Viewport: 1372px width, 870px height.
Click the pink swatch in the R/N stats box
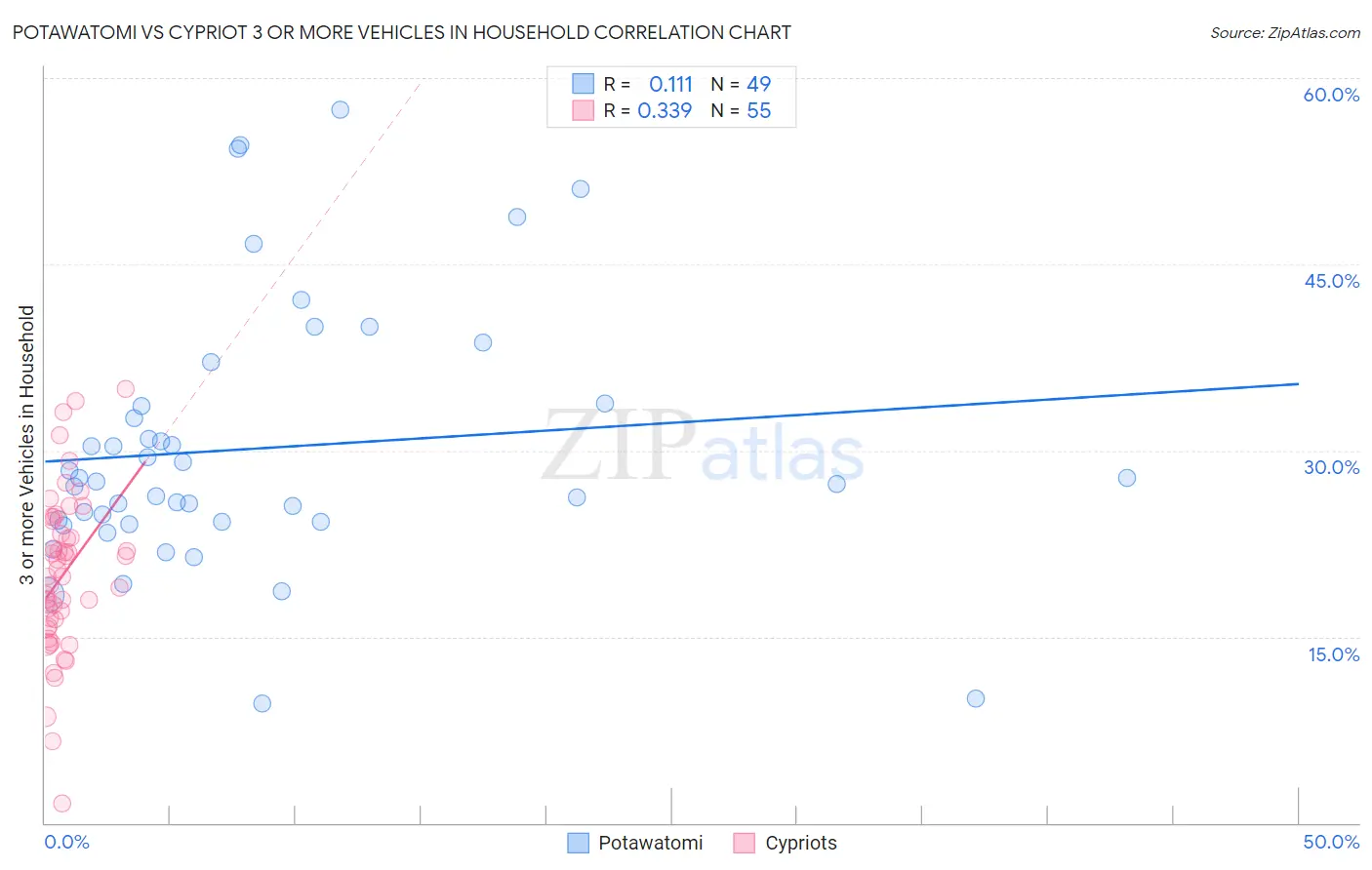583,110
